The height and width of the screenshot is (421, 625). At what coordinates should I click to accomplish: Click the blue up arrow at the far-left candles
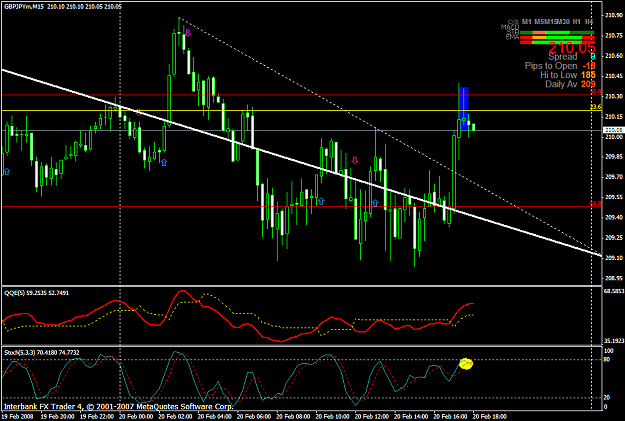tap(6, 171)
